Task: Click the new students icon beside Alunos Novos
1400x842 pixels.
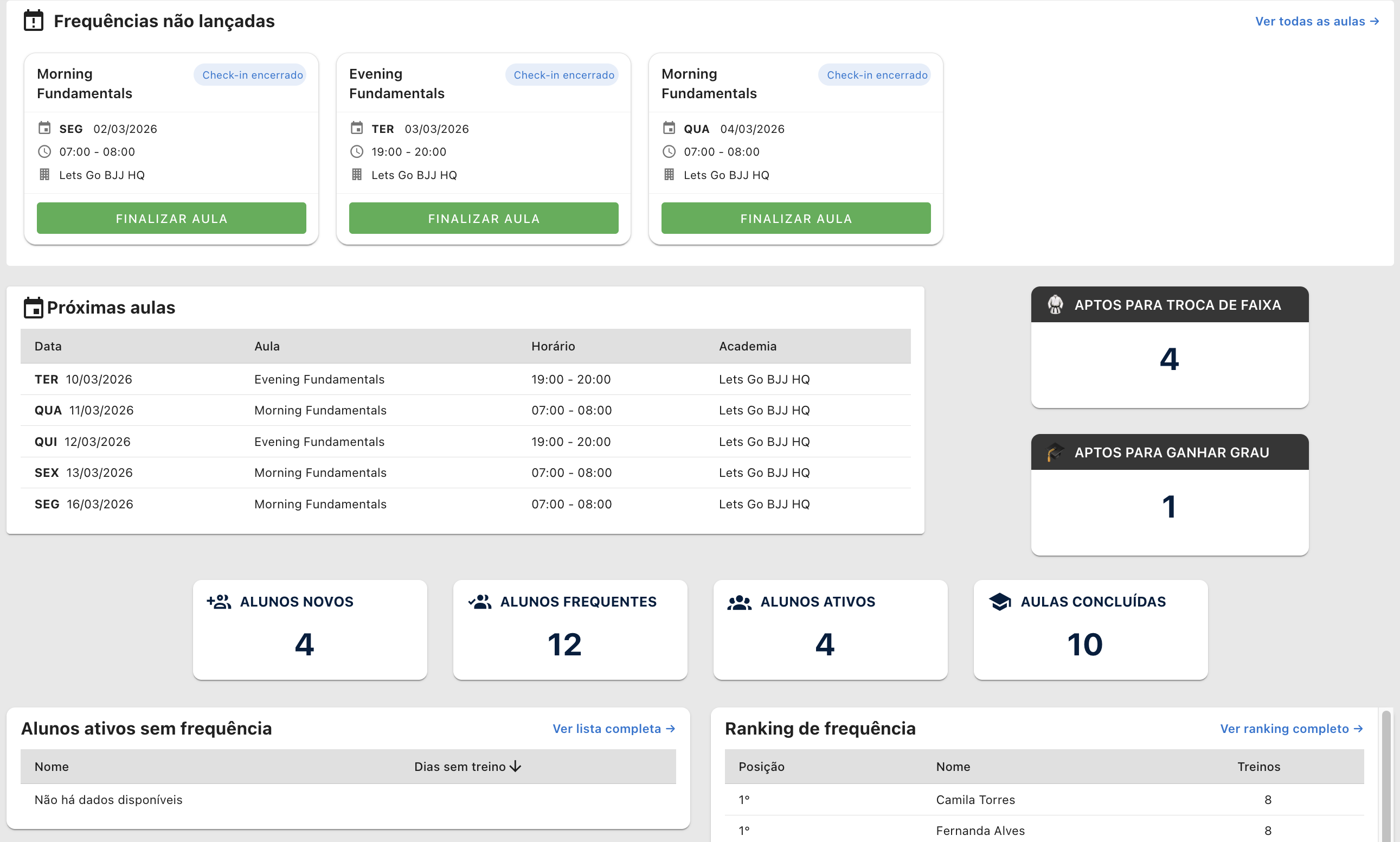Action: (219, 602)
